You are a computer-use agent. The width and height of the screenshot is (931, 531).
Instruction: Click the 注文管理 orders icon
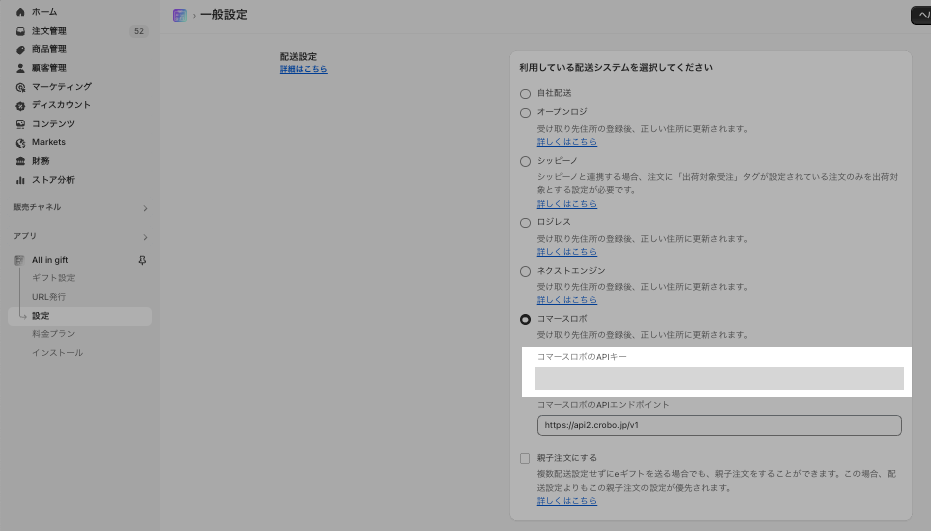click(x=20, y=31)
